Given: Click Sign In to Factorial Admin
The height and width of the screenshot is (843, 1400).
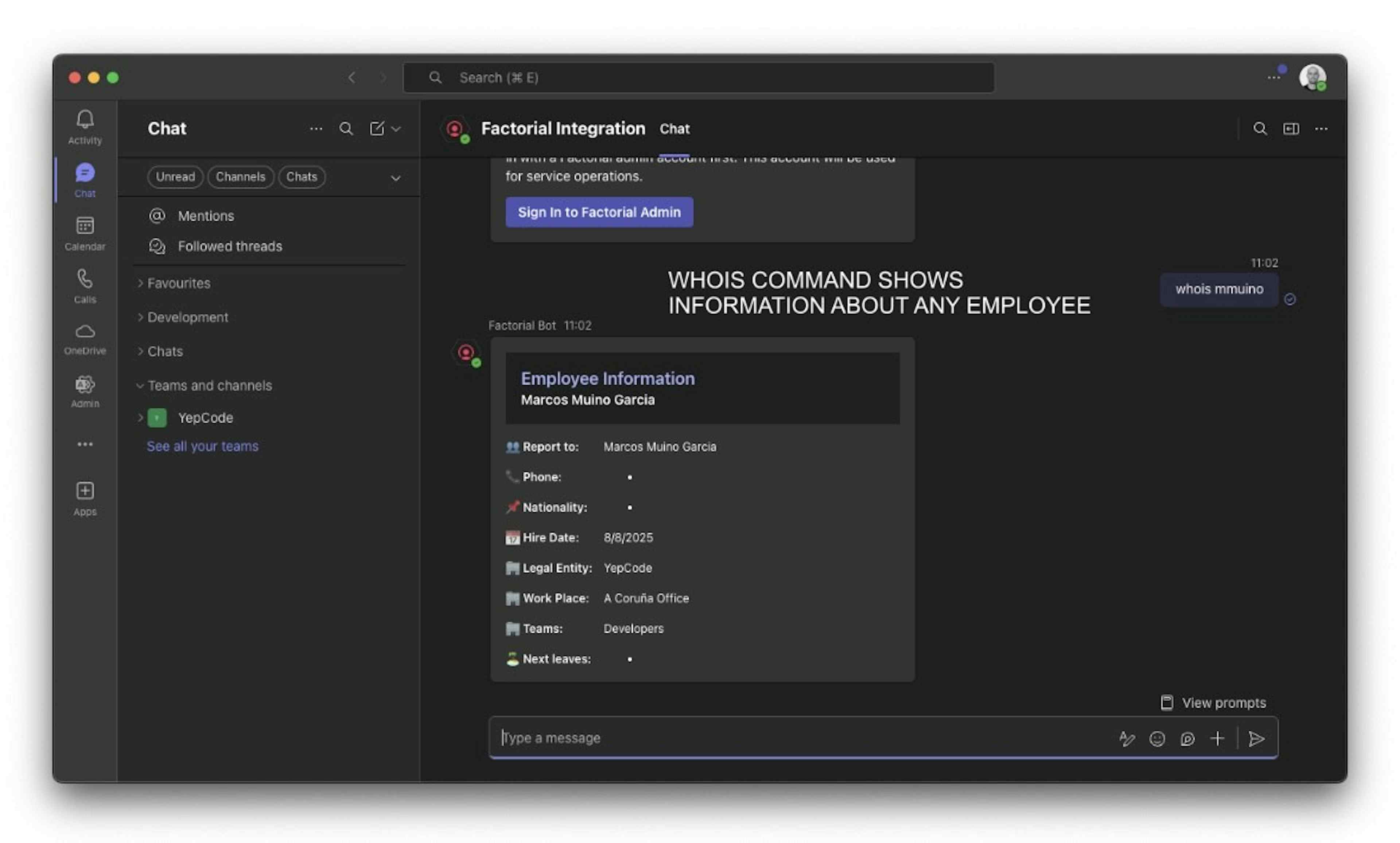Looking at the screenshot, I should pos(599,212).
